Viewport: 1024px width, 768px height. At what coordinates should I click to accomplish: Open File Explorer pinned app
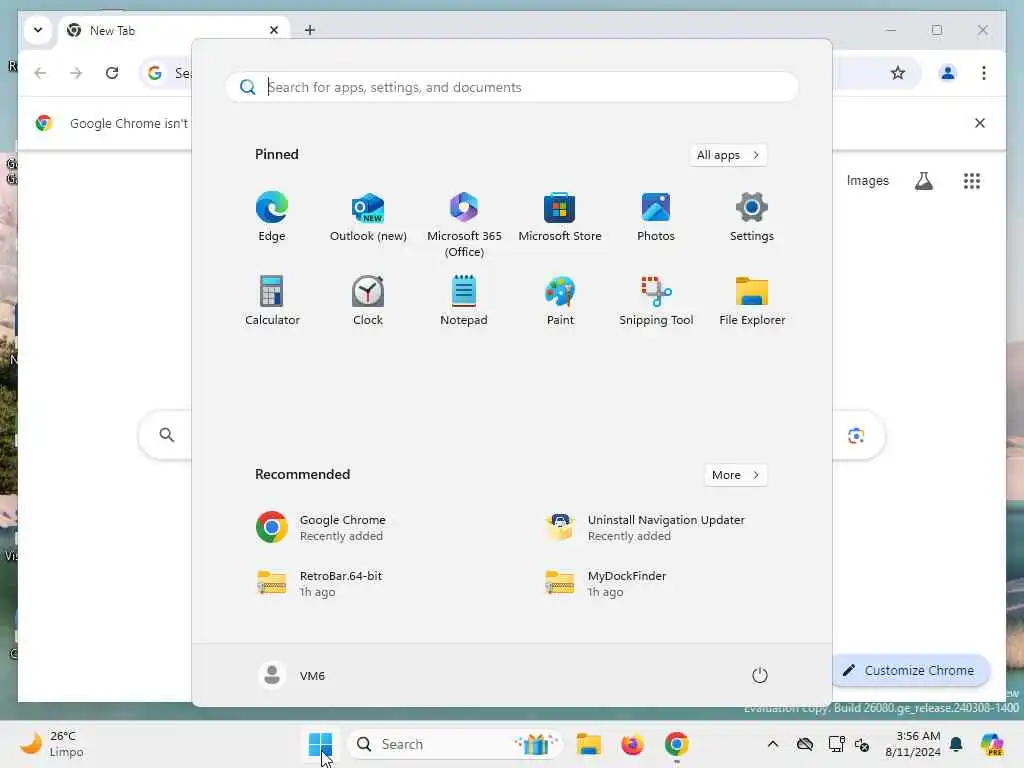[x=752, y=300]
